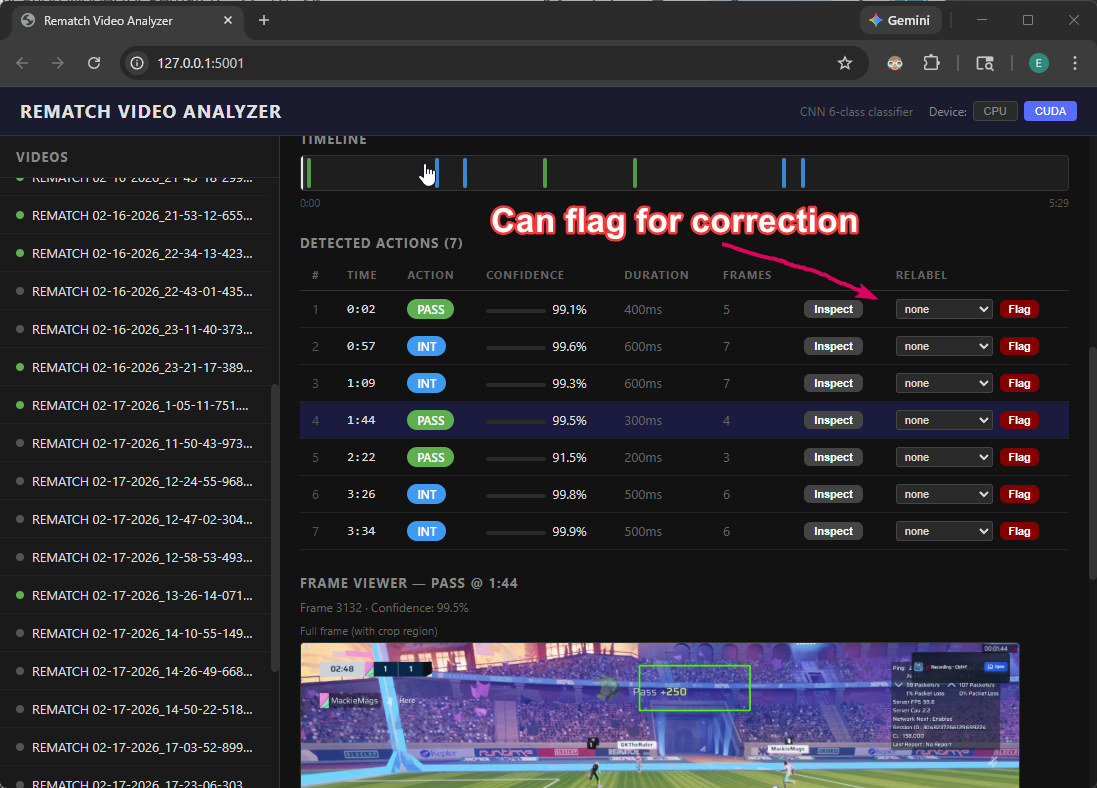Enable the CUDA device option
1097x788 pixels.
[x=1050, y=111]
